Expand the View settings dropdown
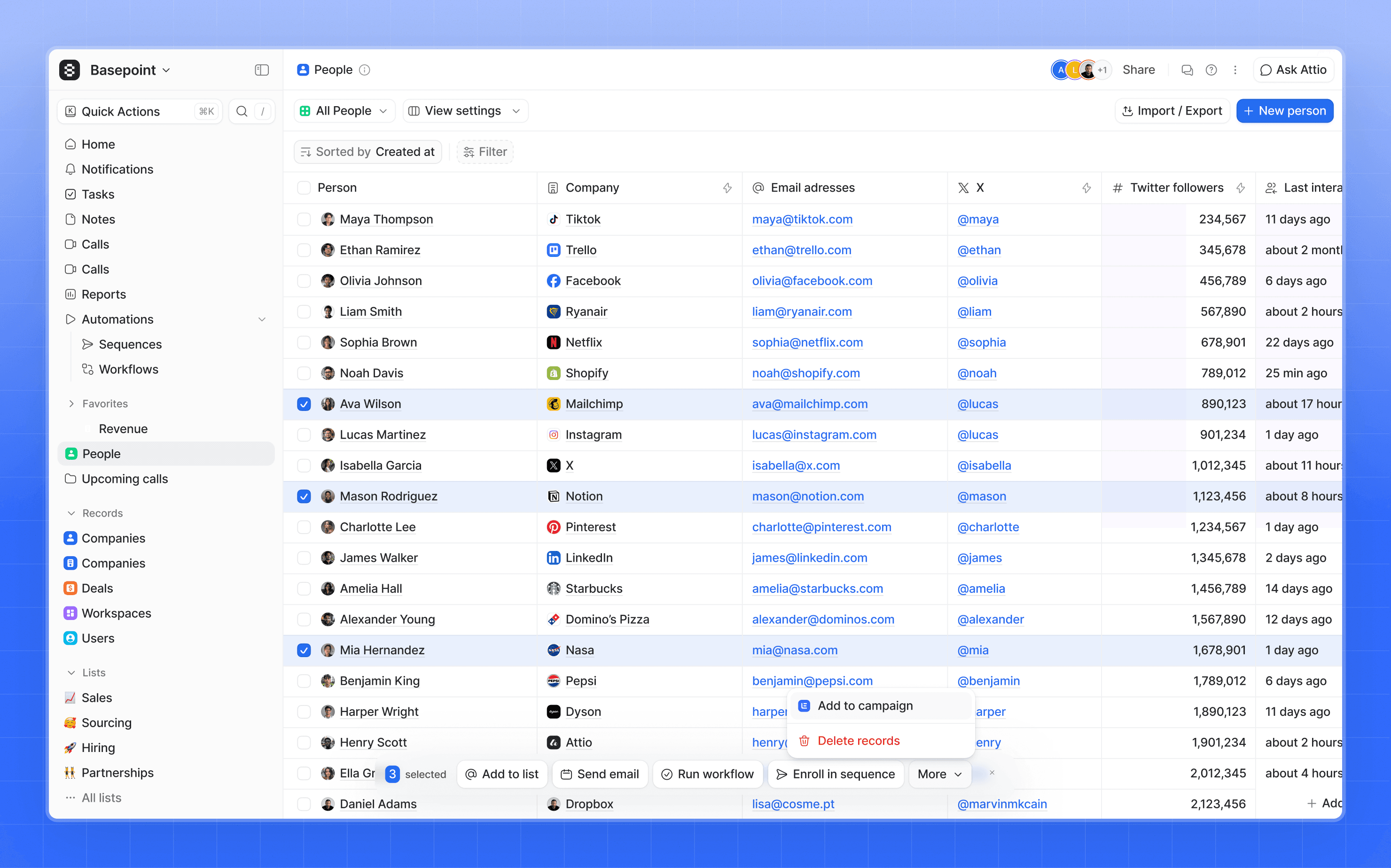Viewport: 1391px width, 868px height. tap(465, 111)
